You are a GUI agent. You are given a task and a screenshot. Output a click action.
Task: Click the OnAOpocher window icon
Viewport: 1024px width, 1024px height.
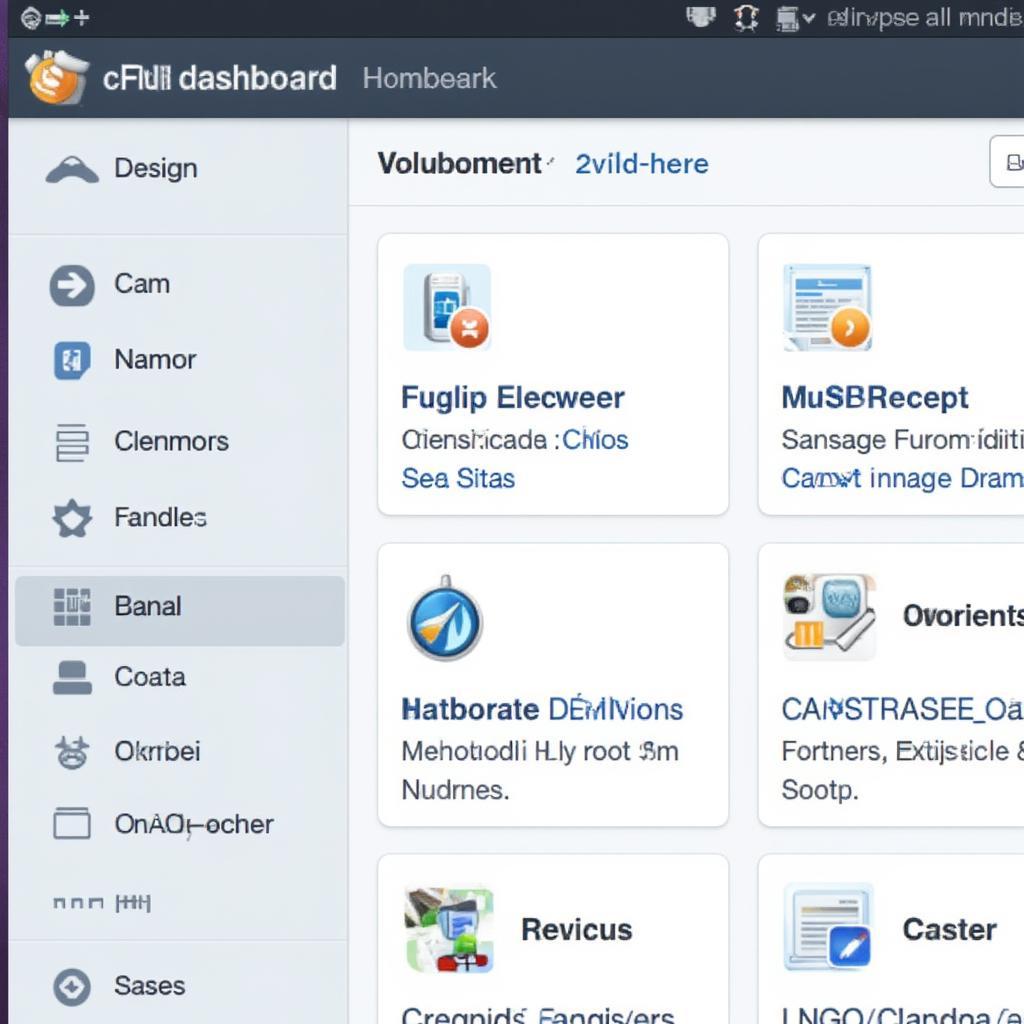click(72, 823)
